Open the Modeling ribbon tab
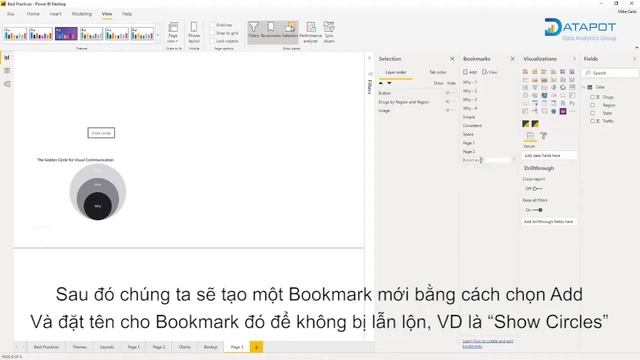Screen dimensions: 640x360 coord(82,14)
